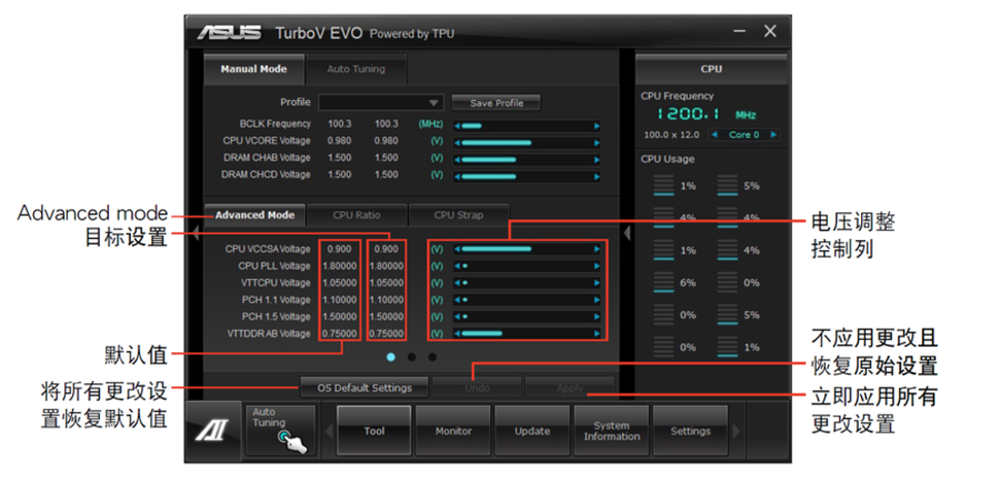The width and height of the screenshot is (1000, 480).
Task: Select third page indicator dot
Action: point(432,357)
